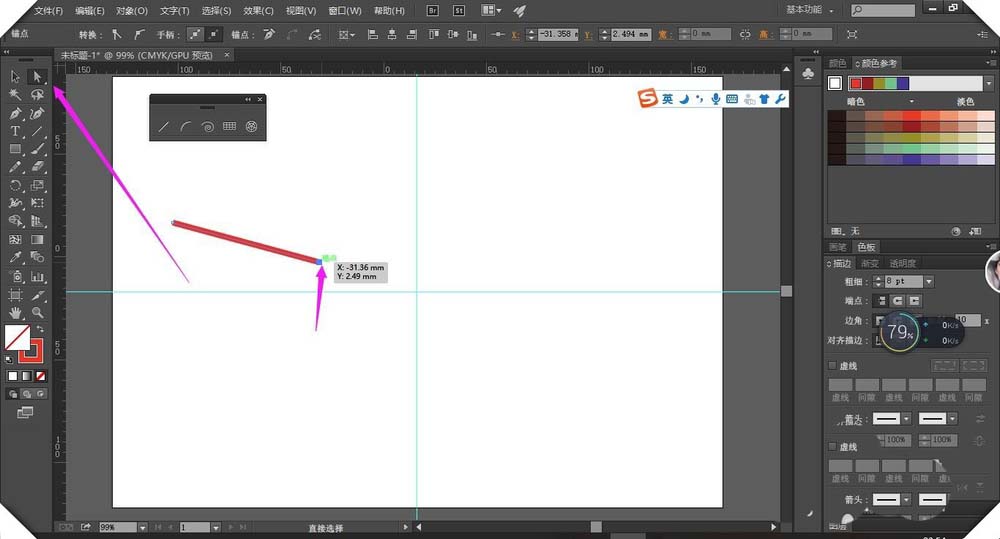Select the Type tool in toolbar
The height and width of the screenshot is (539, 1000).
[x=16, y=131]
